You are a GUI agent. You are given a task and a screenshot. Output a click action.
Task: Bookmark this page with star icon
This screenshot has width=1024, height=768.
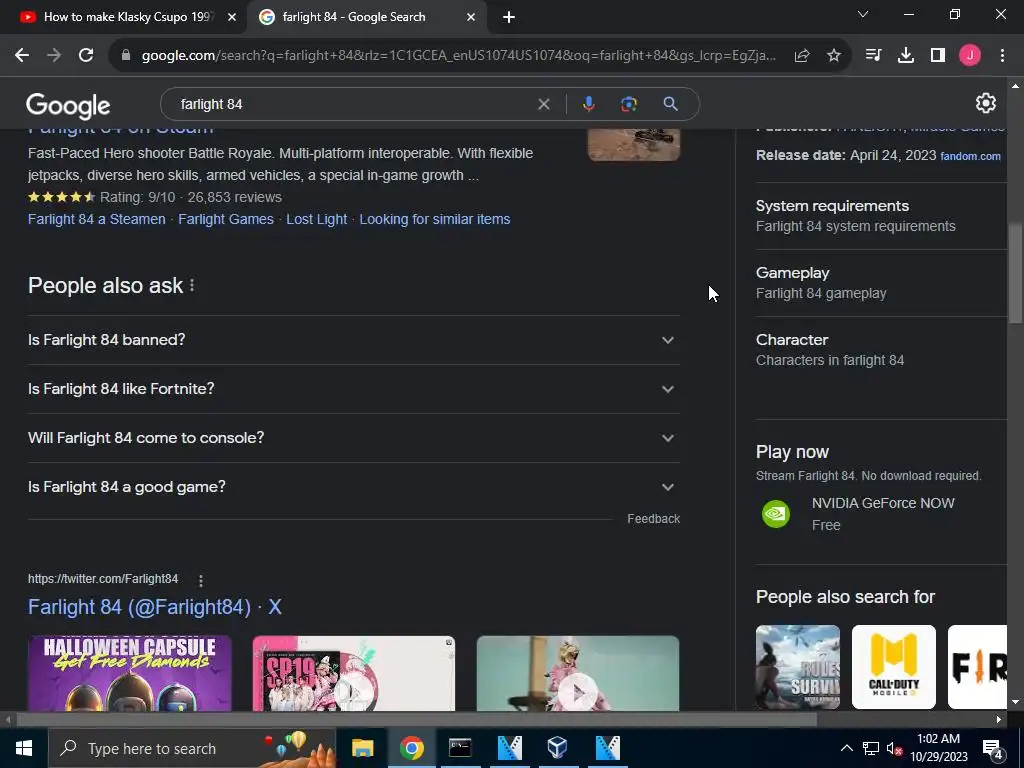click(834, 56)
